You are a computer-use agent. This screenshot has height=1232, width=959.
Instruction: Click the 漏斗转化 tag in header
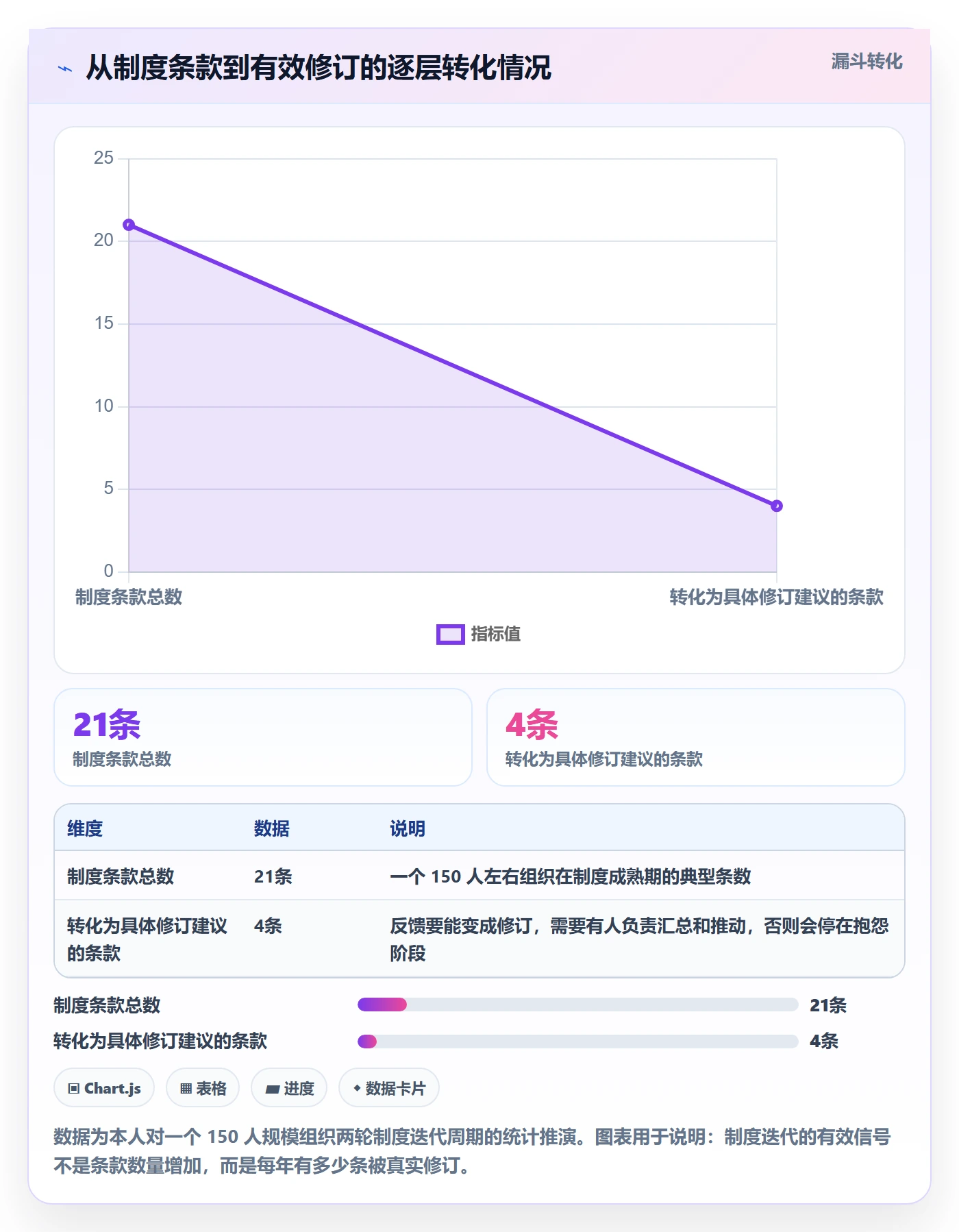867,62
